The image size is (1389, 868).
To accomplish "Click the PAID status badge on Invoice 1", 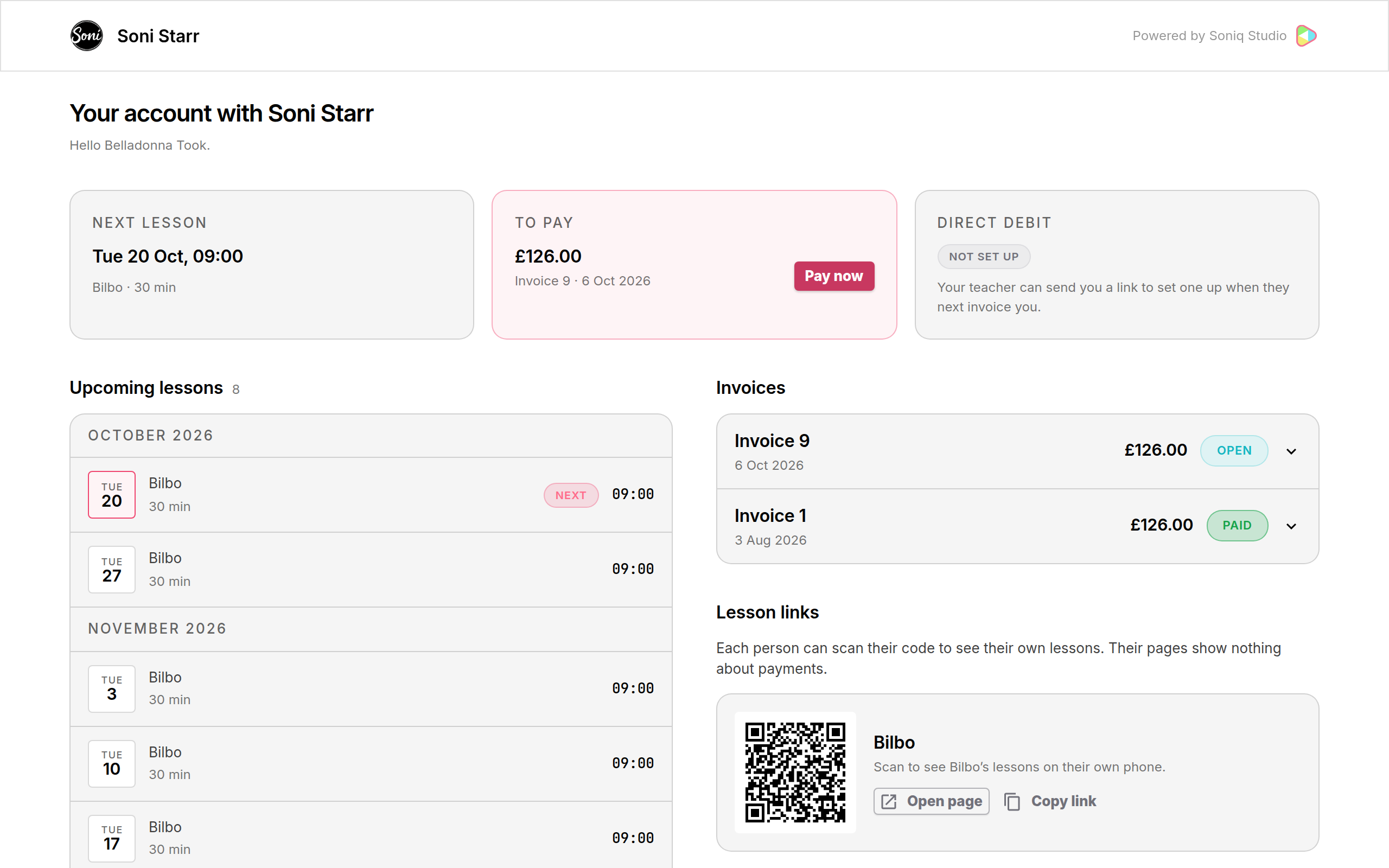I will 1237,525.
